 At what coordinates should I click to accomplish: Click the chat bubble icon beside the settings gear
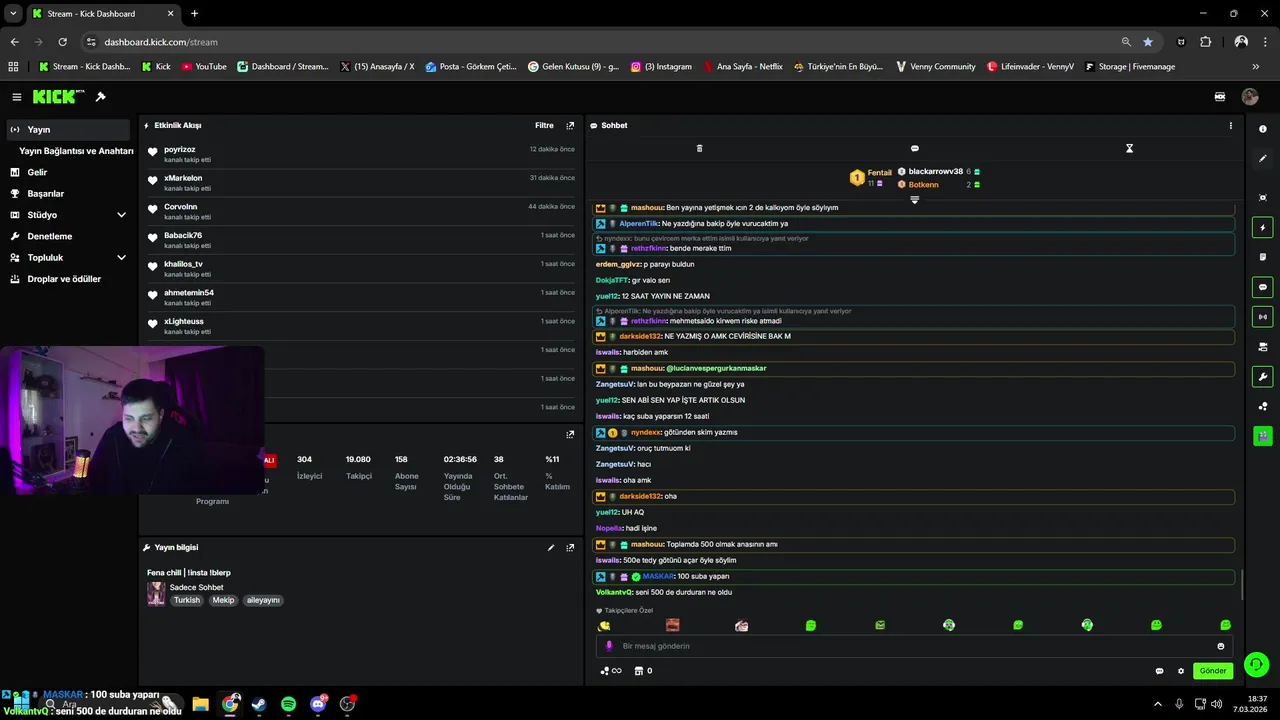coord(1159,671)
